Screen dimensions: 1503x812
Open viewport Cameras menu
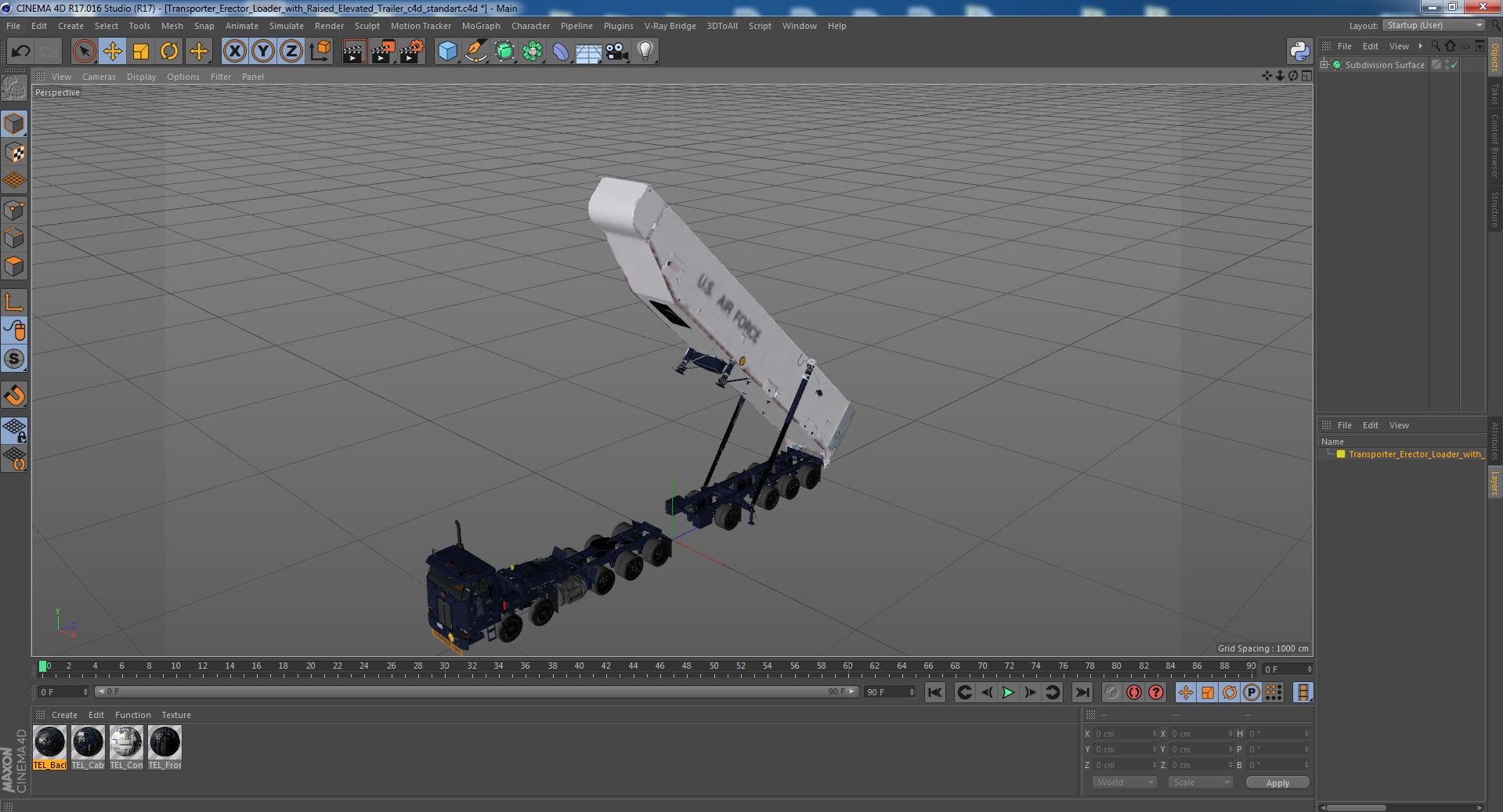click(99, 77)
